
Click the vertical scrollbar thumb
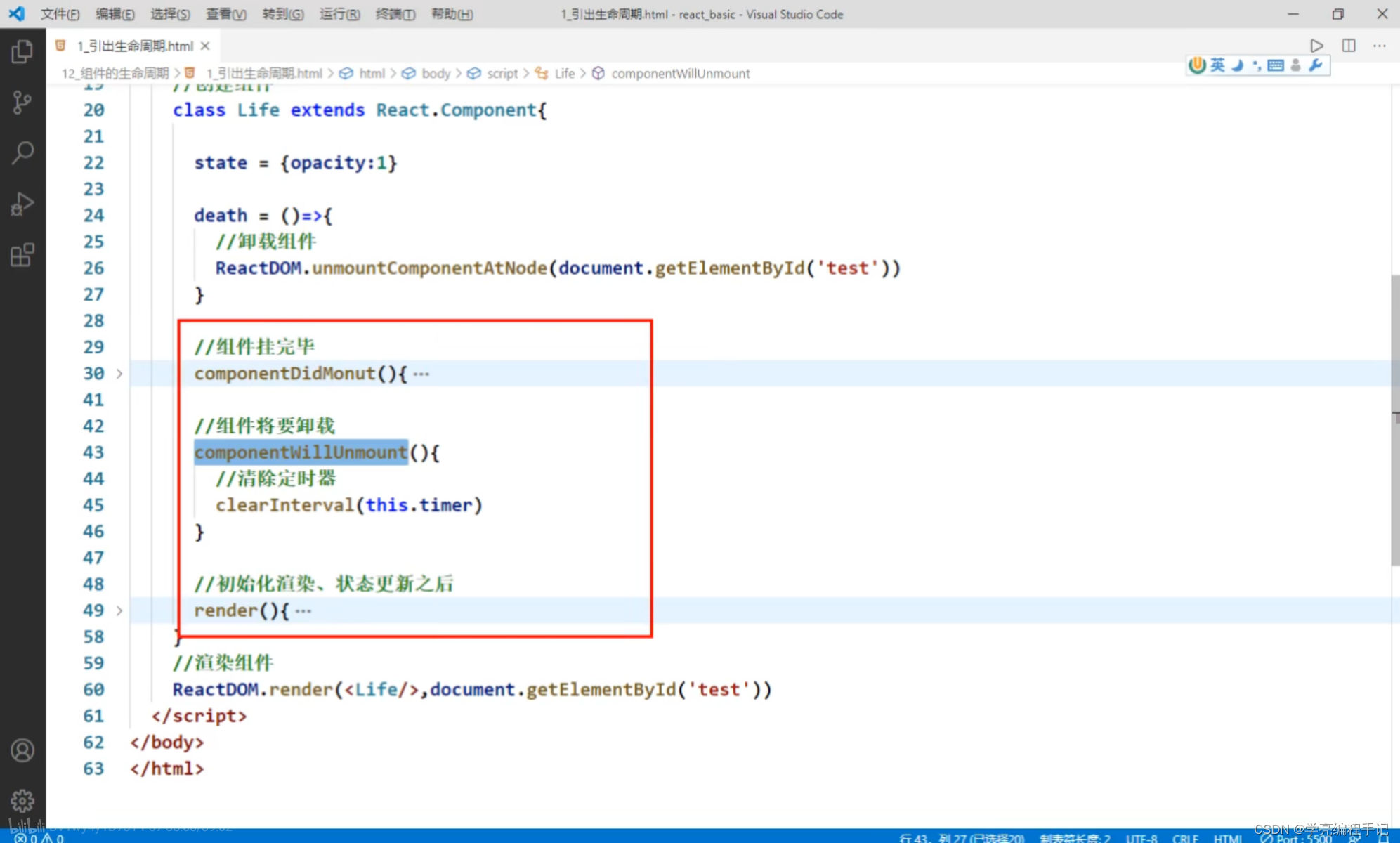point(1395,420)
